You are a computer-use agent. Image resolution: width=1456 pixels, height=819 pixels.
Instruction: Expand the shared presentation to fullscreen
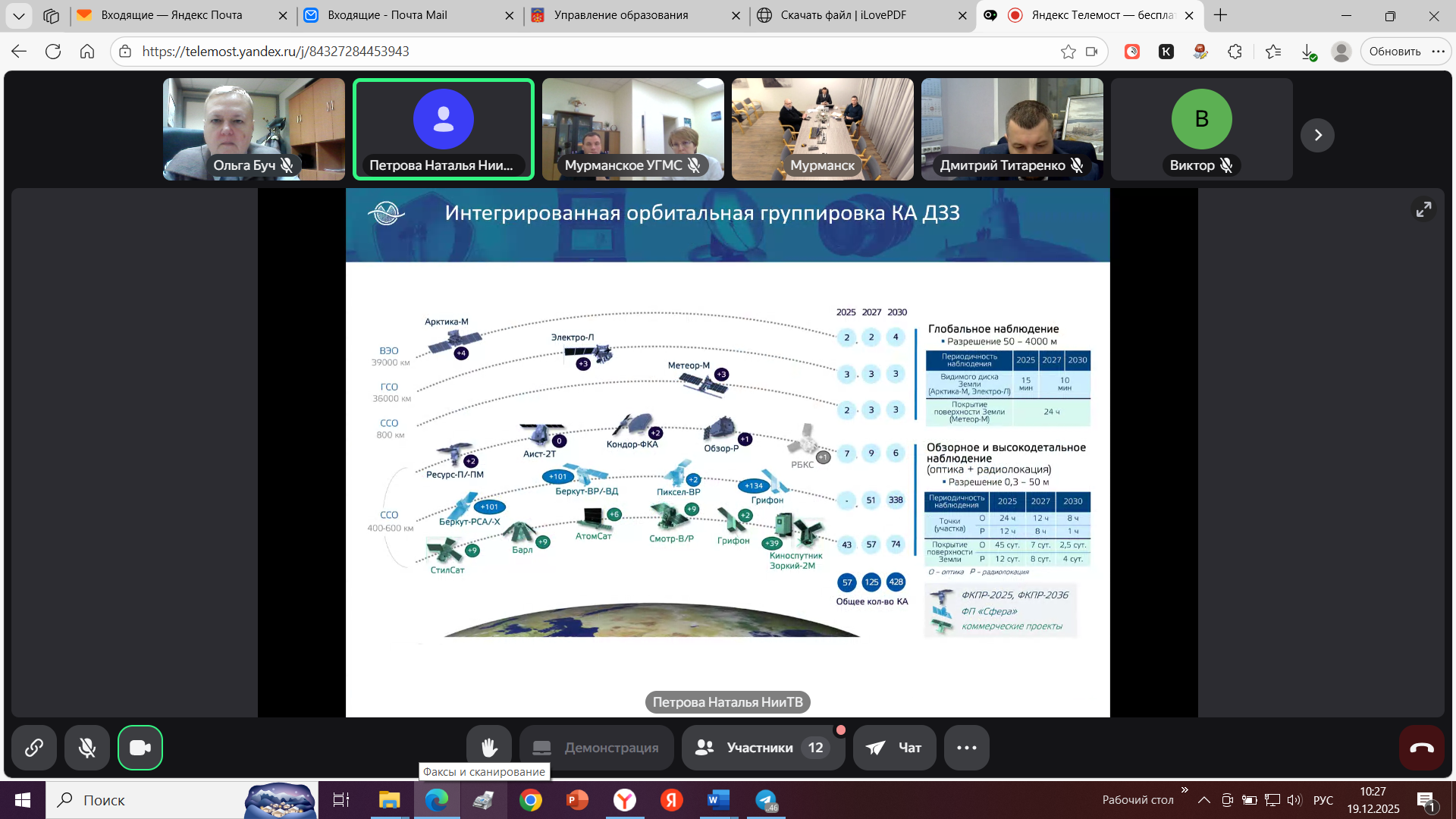1423,209
